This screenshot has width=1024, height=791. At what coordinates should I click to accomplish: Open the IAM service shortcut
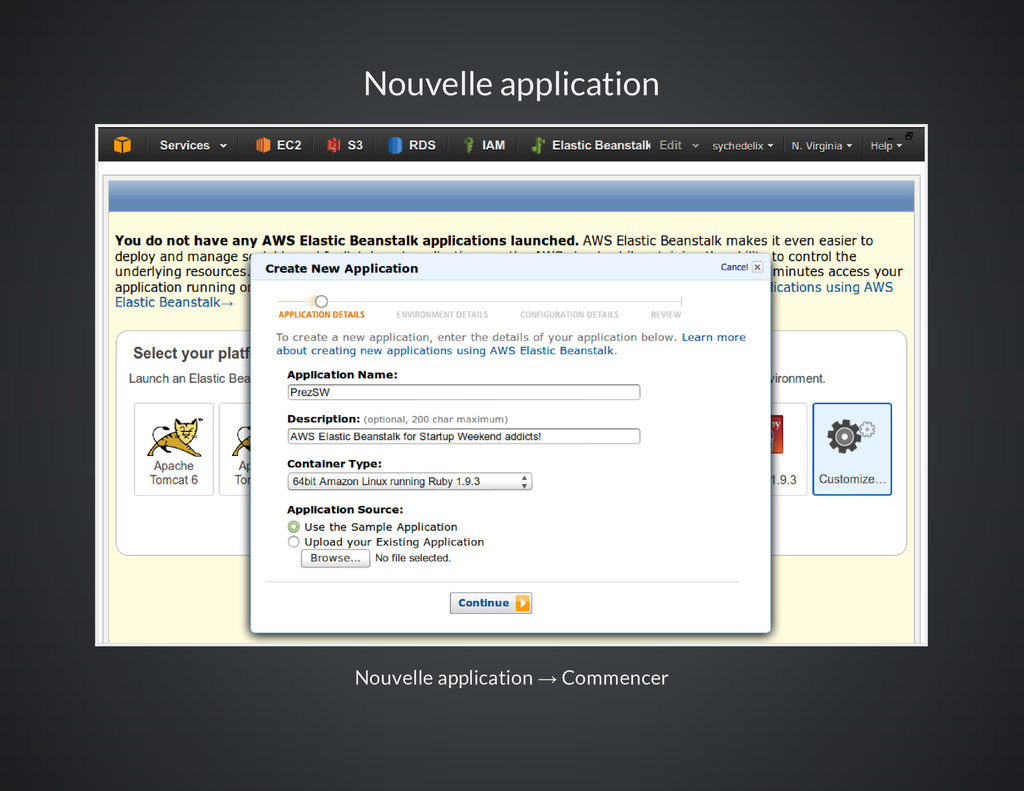pyautogui.click(x=484, y=145)
